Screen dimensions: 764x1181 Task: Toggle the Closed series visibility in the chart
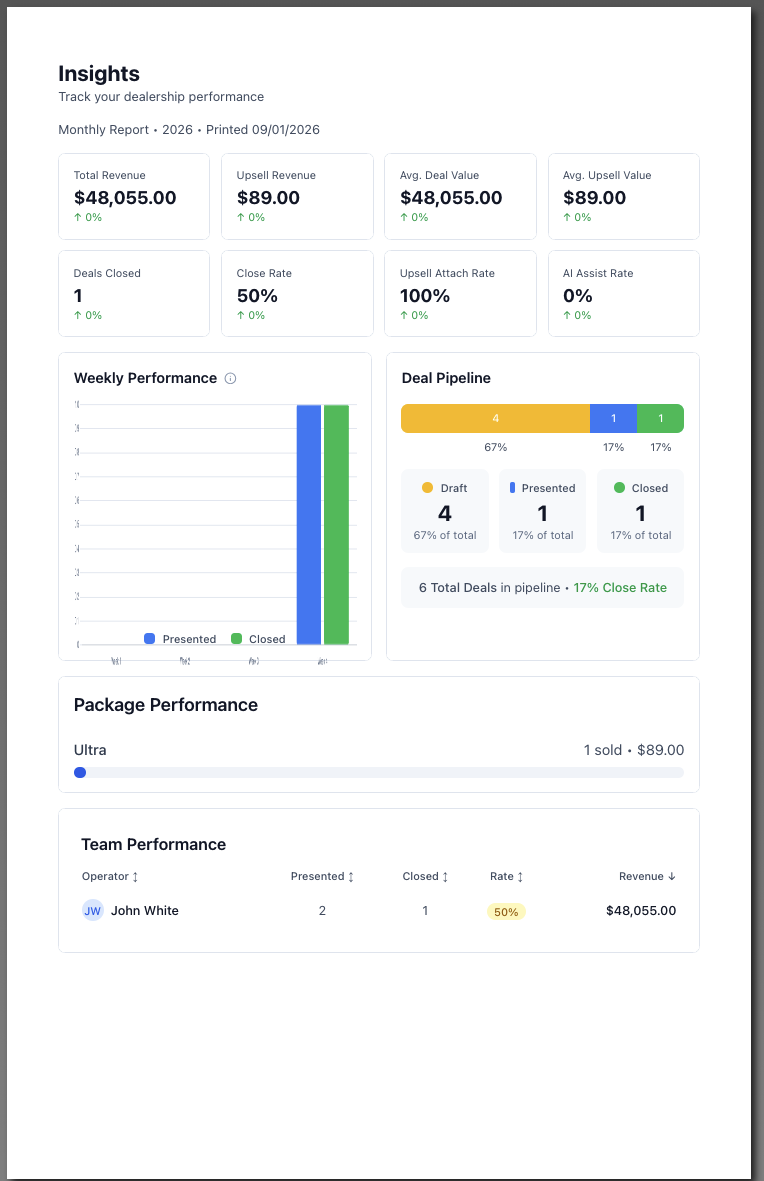[260, 638]
